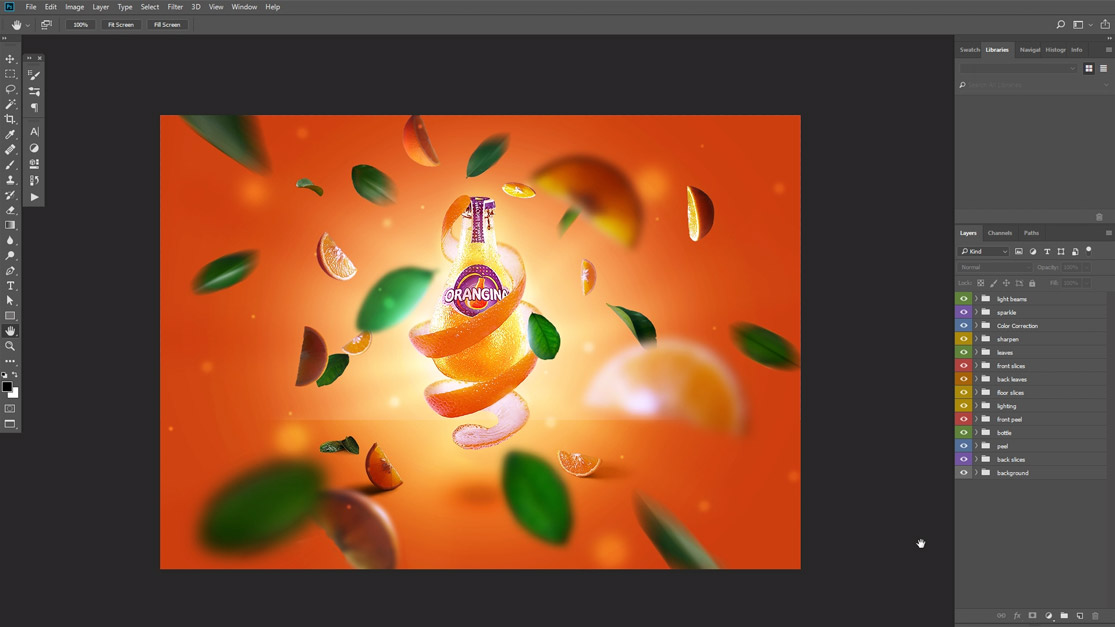The image size is (1115, 627).
Task: Hide the sharpen layer group
Action: 964,339
